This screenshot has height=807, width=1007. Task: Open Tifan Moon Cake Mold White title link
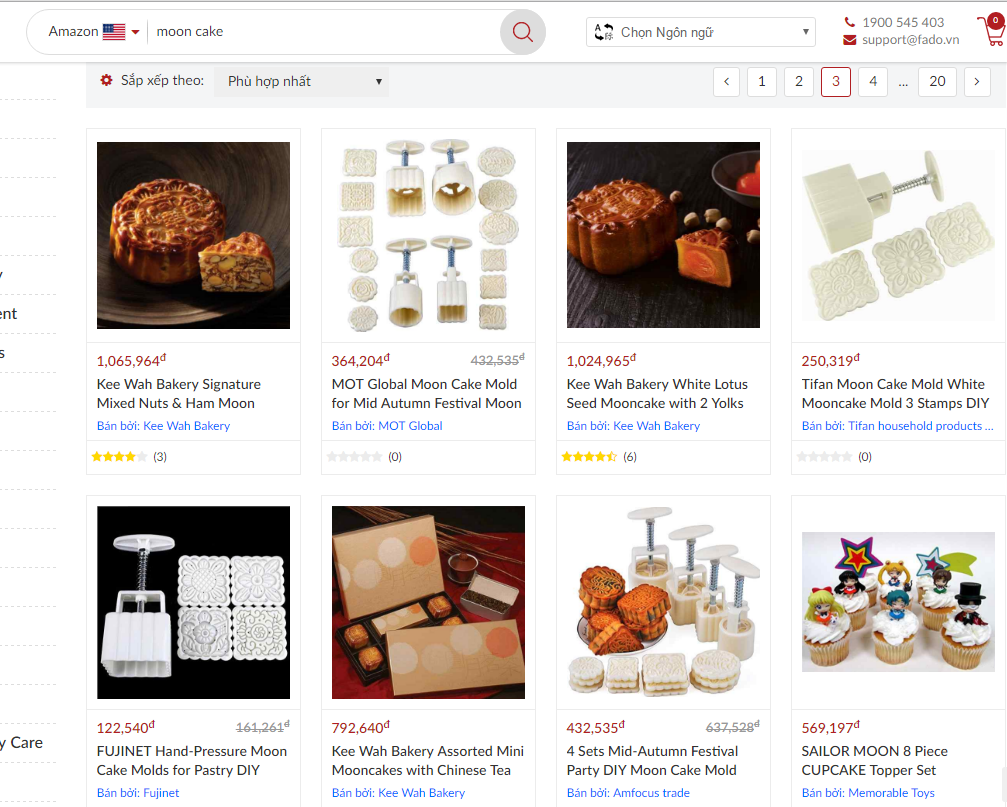click(895, 394)
